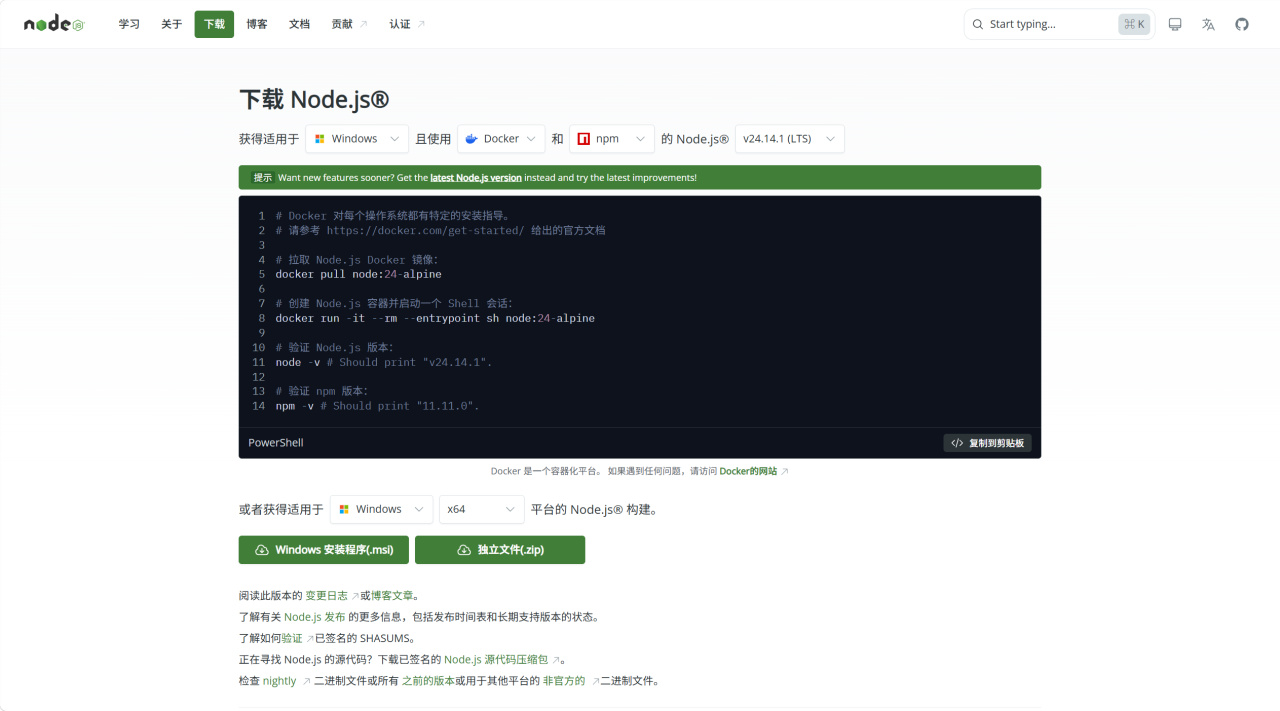Screen dimensions: 1280x711
Task: Click docker pull node:24-alpine code line
Action: pos(358,274)
